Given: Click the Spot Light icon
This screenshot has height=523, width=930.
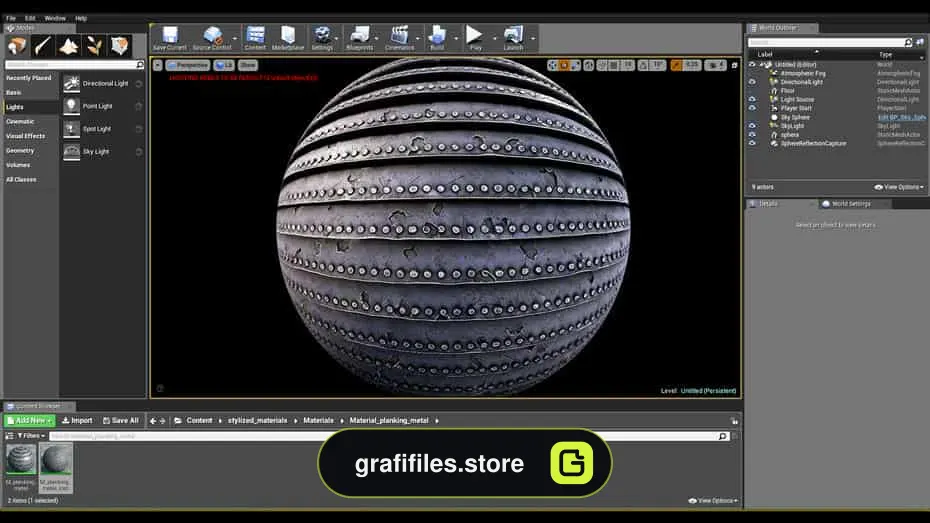Looking at the screenshot, I should pyautogui.click(x=72, y=129).
